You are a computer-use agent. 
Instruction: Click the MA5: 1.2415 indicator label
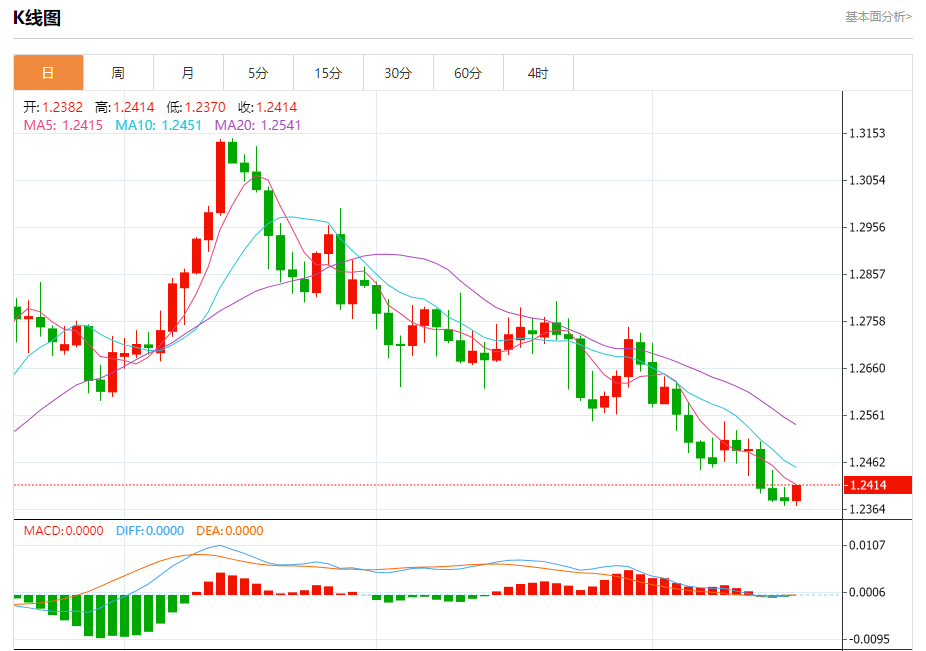(63, 125)
